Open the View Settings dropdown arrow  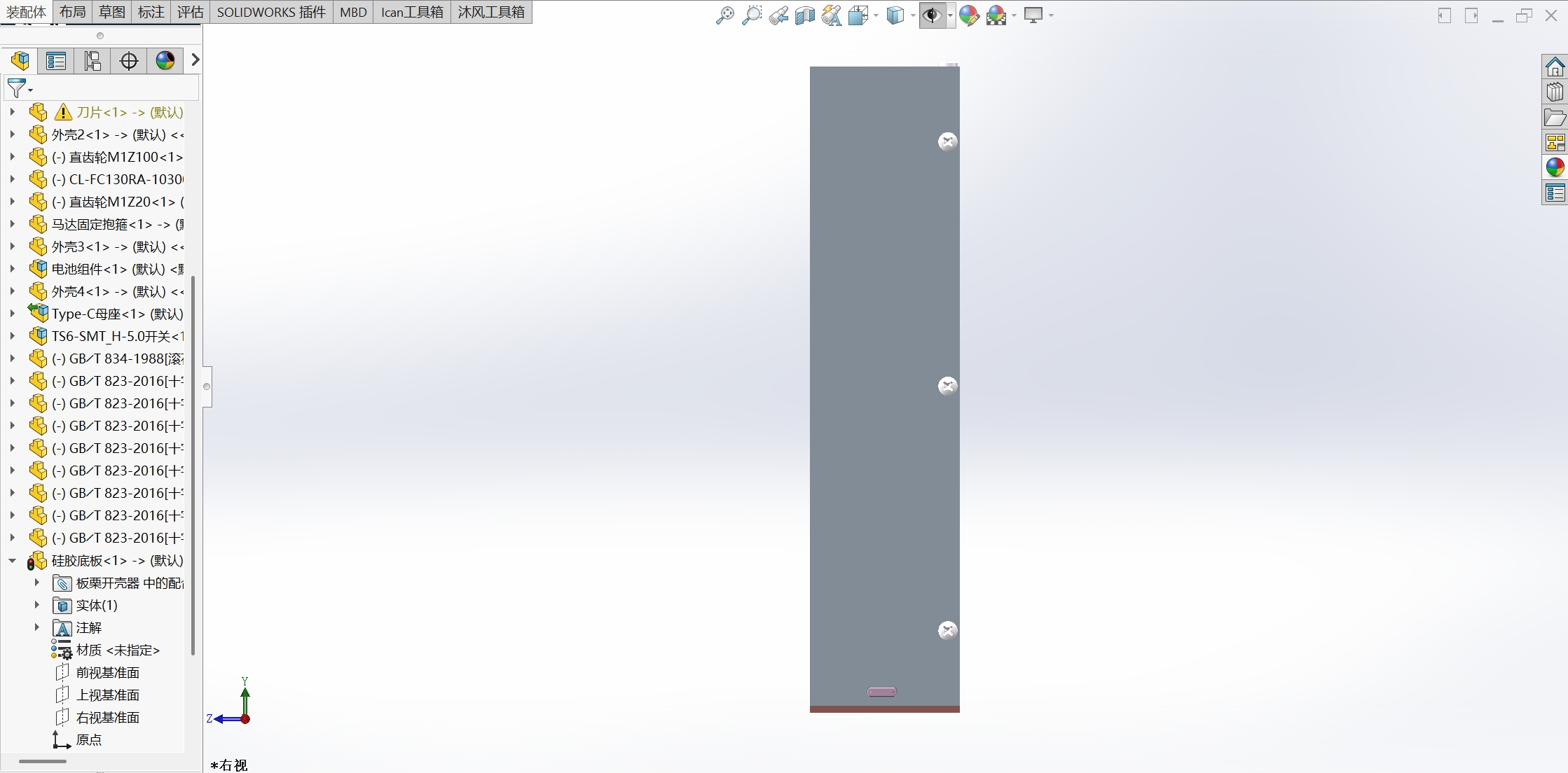click(x=1051, y=15)
